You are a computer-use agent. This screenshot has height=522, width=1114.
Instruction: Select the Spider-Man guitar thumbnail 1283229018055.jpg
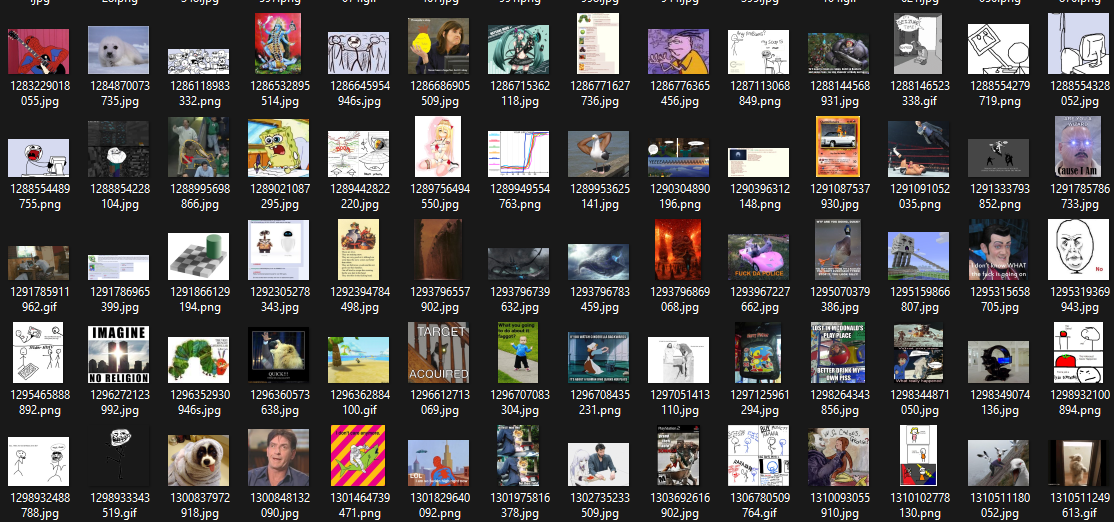38,51
